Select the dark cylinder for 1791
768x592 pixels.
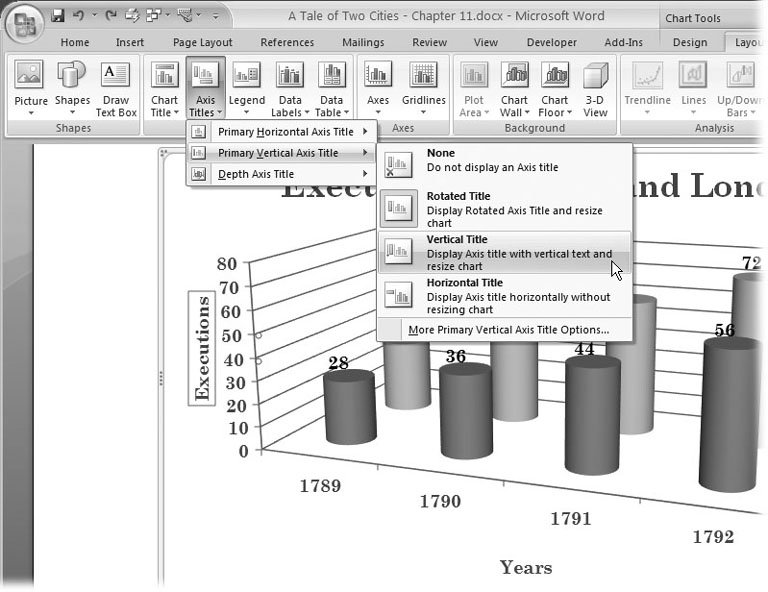(x=593, y=415)
